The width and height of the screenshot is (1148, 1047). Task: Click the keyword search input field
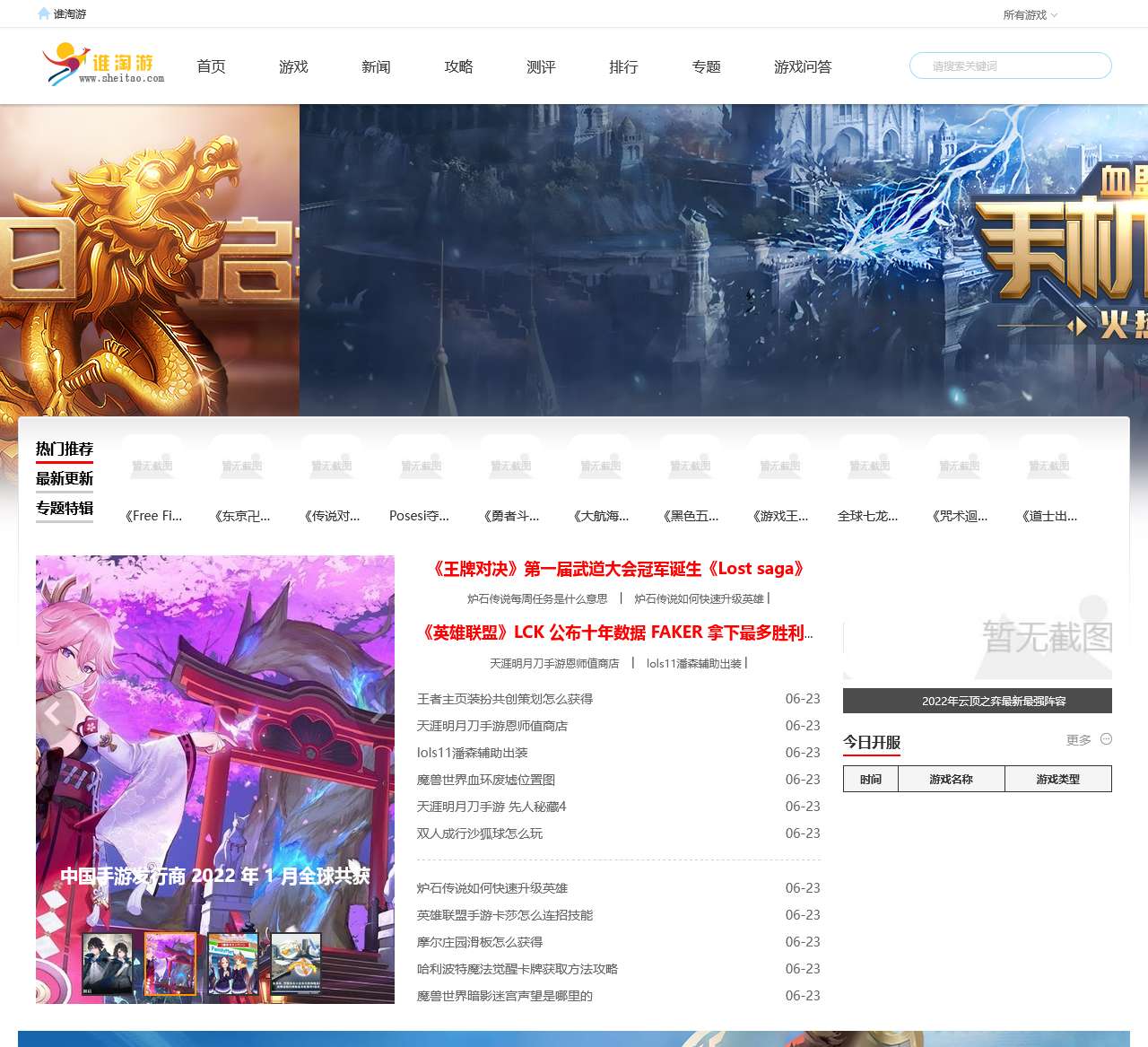(x=1010, y=65)
